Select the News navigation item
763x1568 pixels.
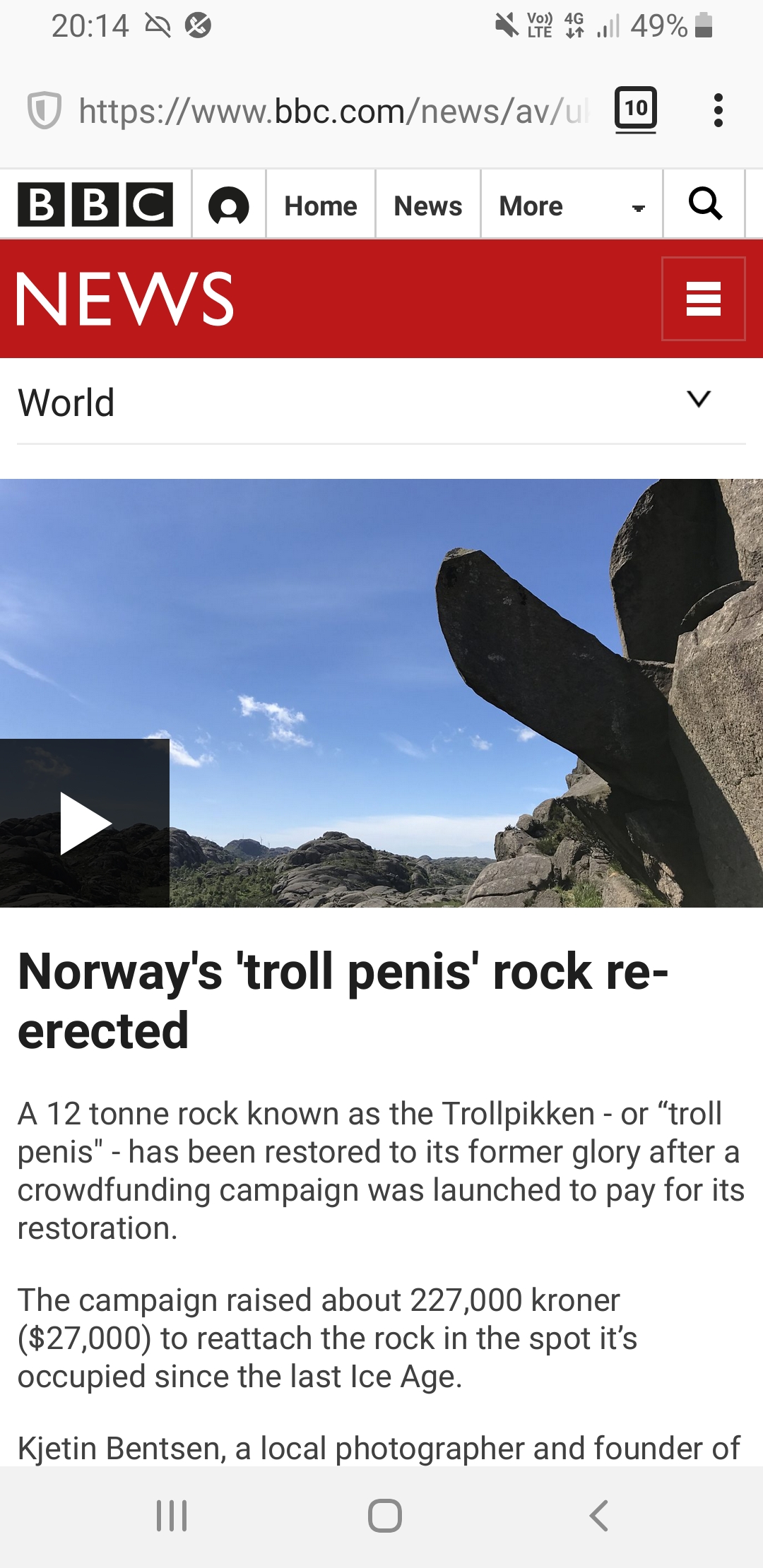click(428, 206)
